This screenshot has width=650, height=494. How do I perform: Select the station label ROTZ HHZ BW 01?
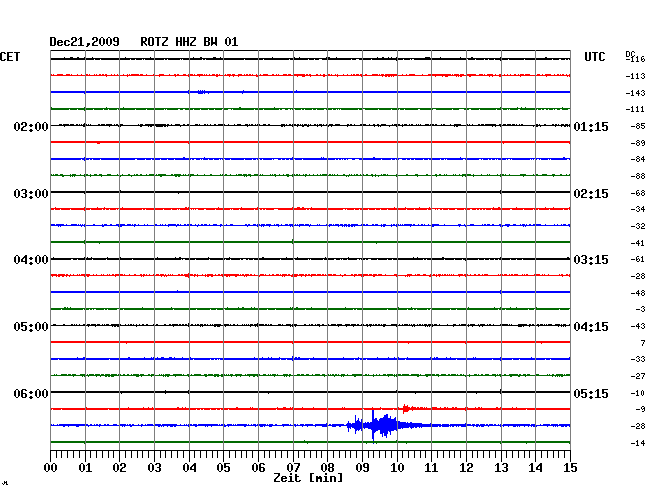pos(189,42)
